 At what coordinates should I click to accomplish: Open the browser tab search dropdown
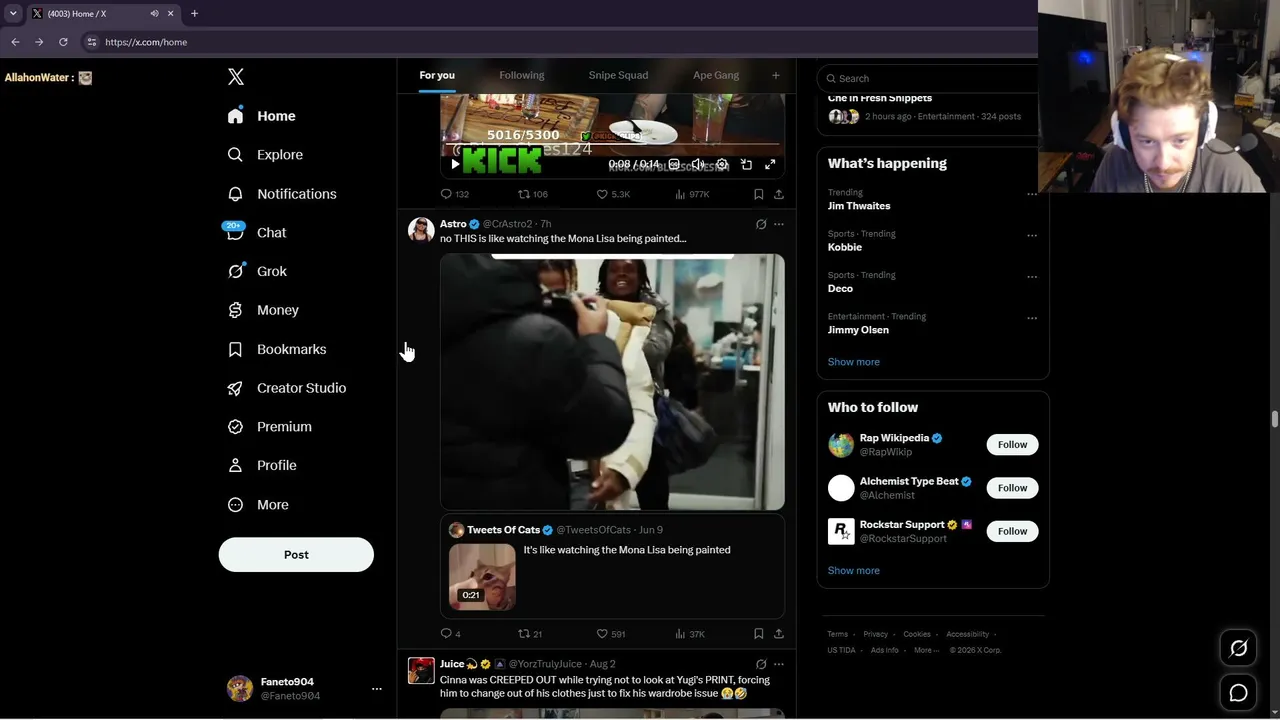tap(13, 14)
